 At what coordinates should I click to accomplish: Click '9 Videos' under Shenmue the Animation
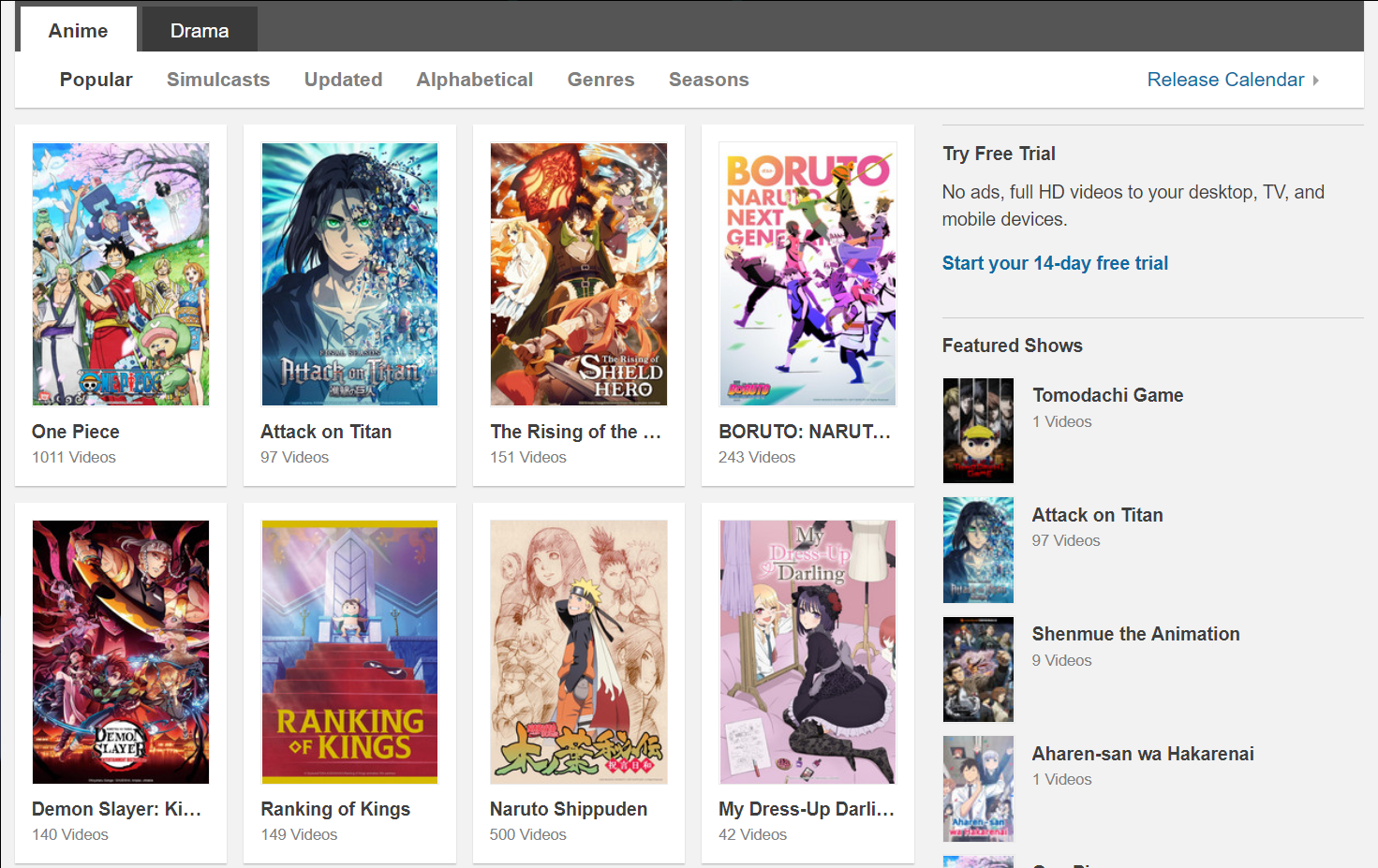[1062, 660]
